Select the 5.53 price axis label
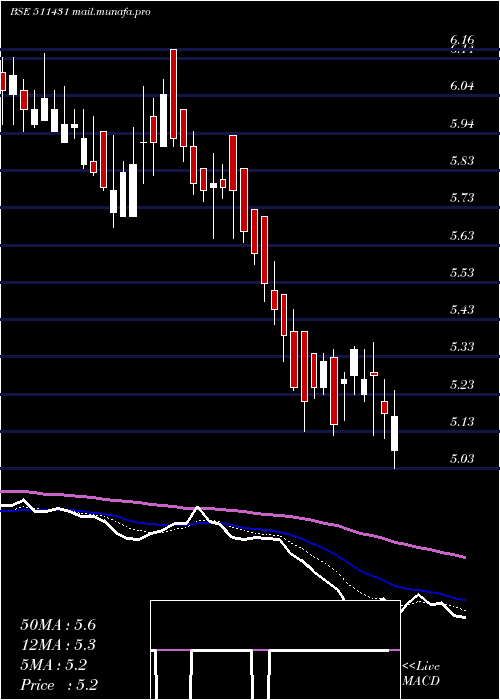The height and width of the screenshot is (700, 500). [x=462, y=272]
